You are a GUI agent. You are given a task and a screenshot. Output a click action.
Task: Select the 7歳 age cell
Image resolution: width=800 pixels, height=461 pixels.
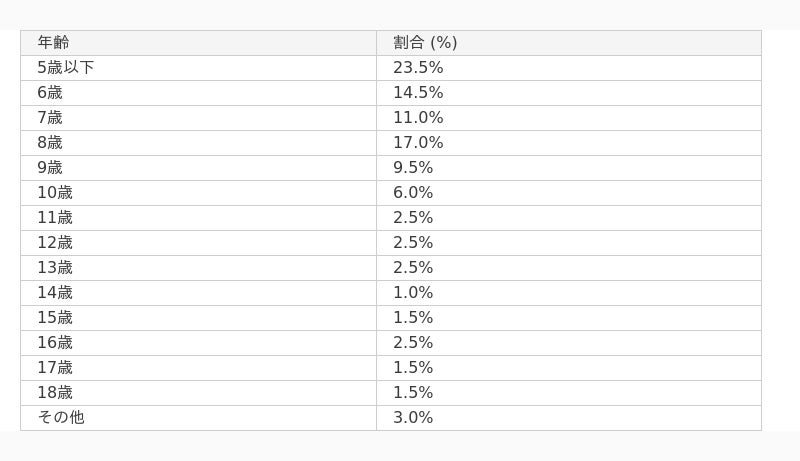tap(50, 118)
